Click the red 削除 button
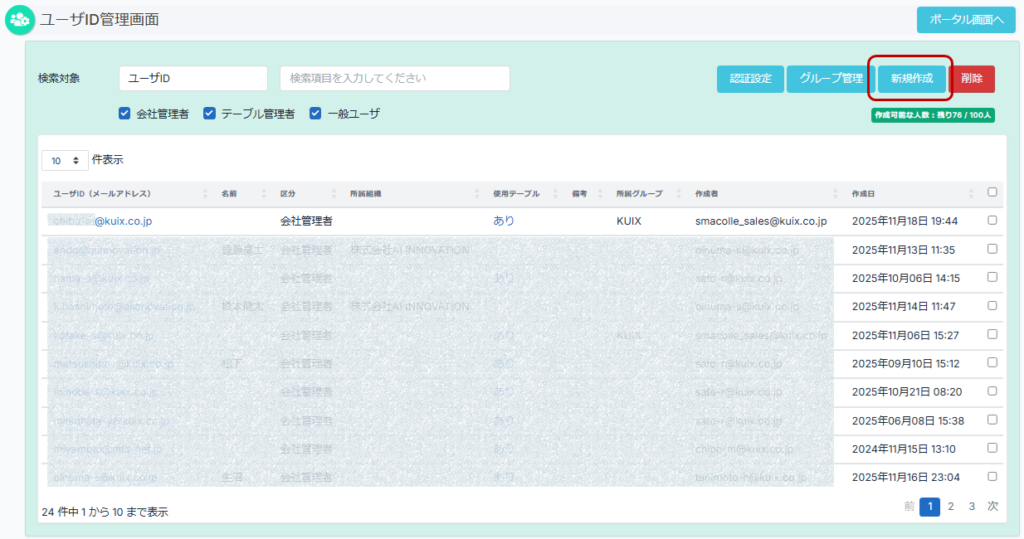 [x=972, y=79]
